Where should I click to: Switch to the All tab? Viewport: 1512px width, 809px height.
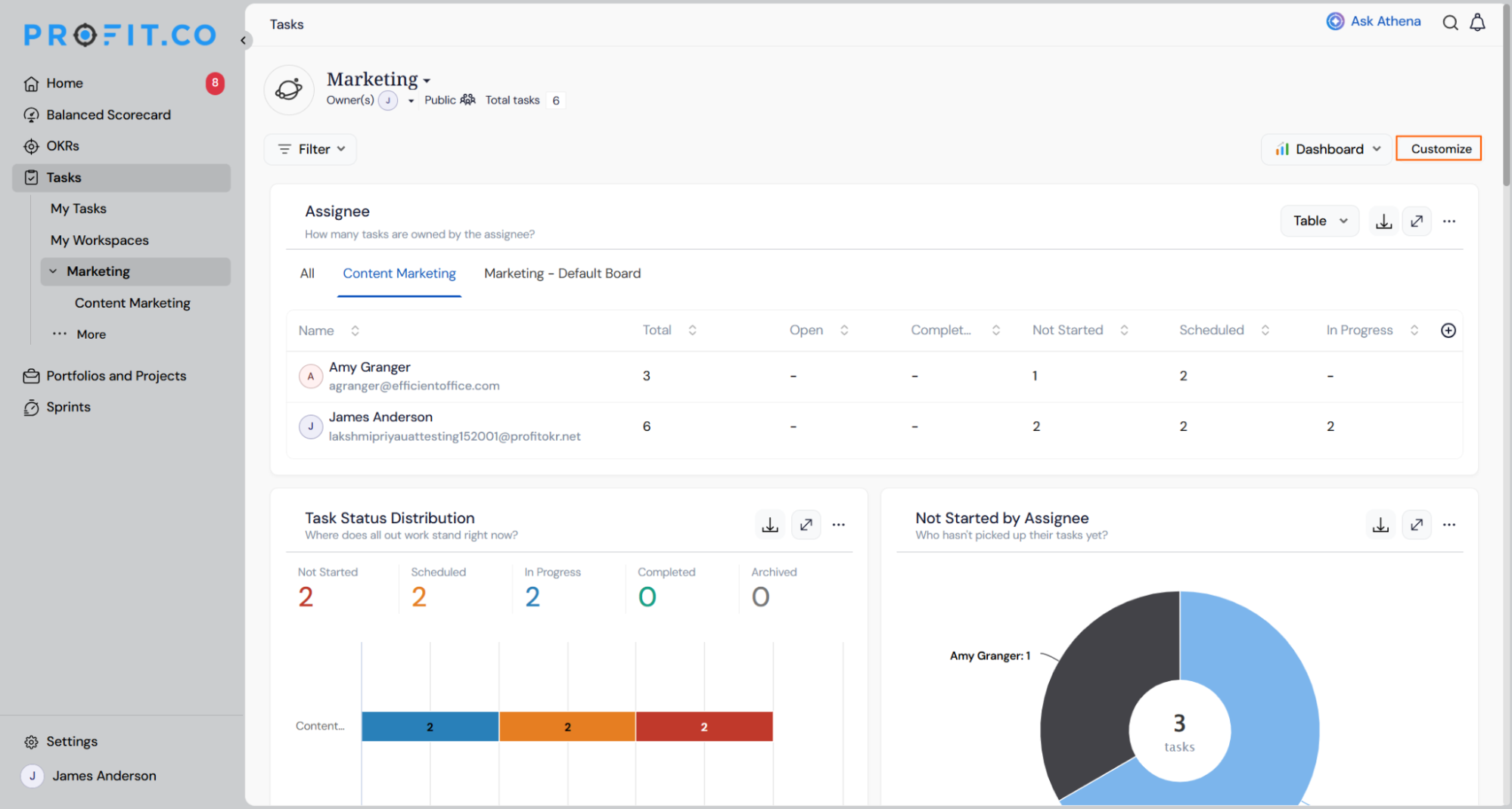pyautogui.click(x=307, y=273)
